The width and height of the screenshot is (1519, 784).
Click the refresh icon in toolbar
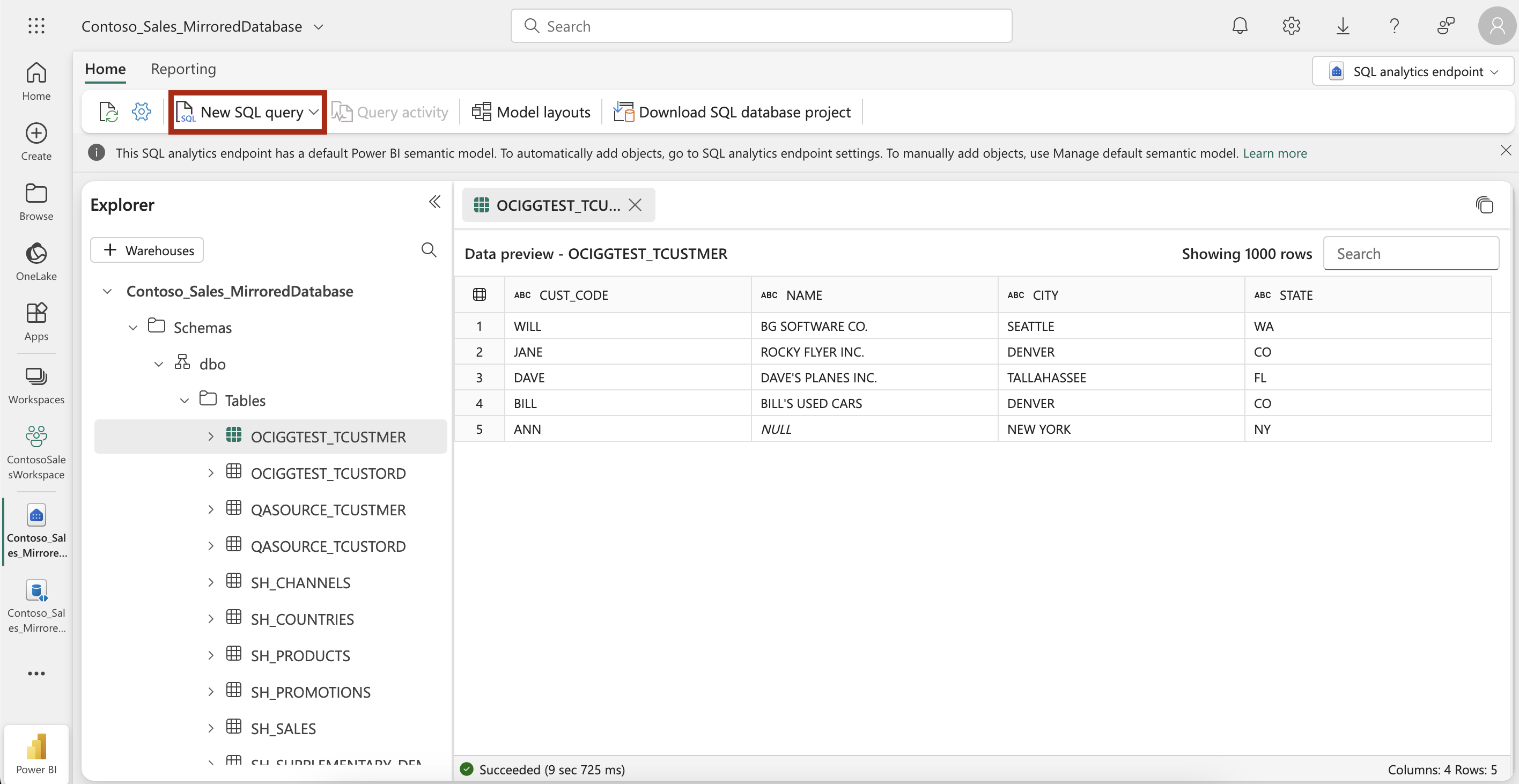(108, 112)
